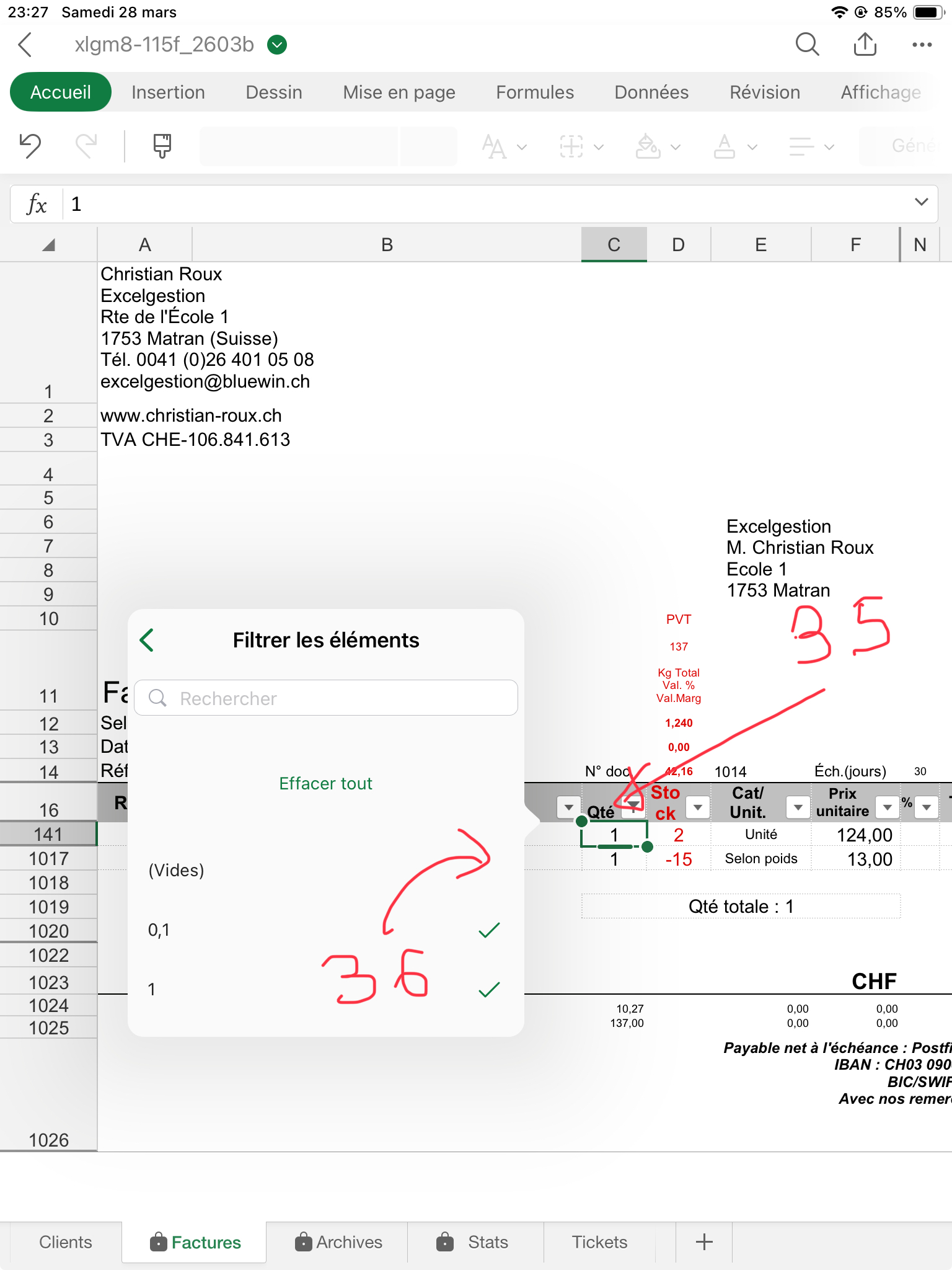Tap Effacer tout to clear filters

pyautogui.click(x=325, y=783)
